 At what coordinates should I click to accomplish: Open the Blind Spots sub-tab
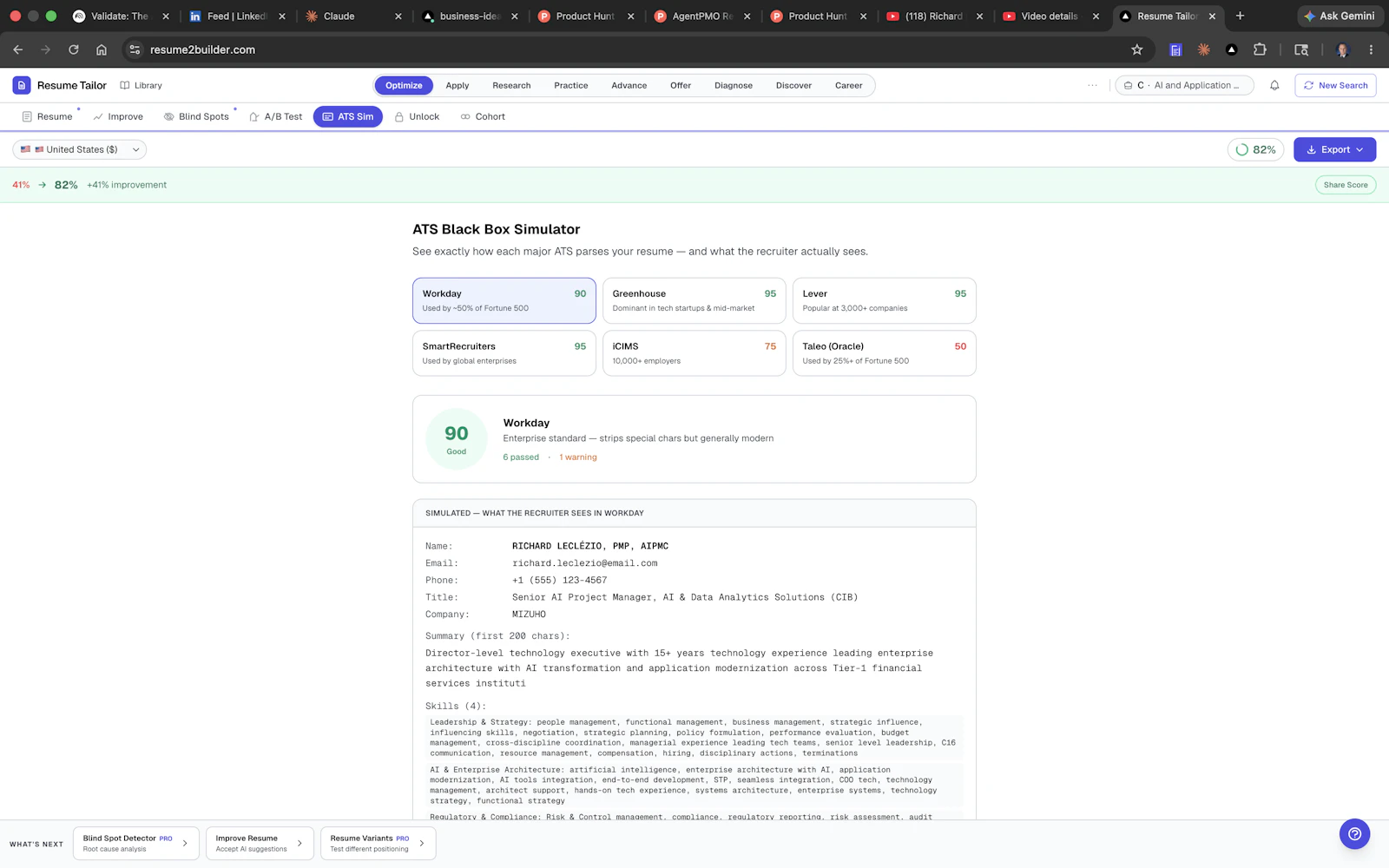coord(197,116)
